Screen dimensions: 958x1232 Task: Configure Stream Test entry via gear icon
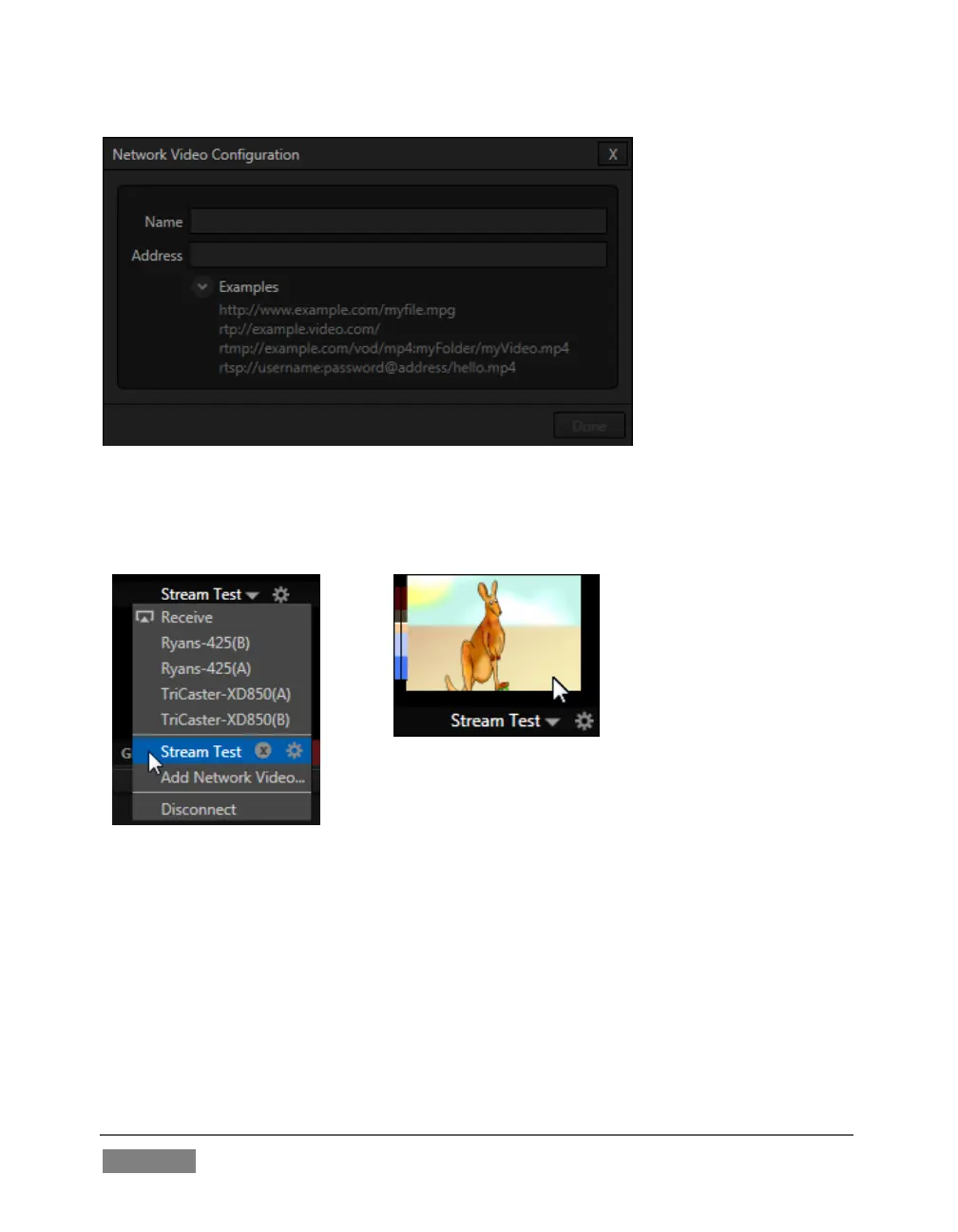[x=295, y=751]
